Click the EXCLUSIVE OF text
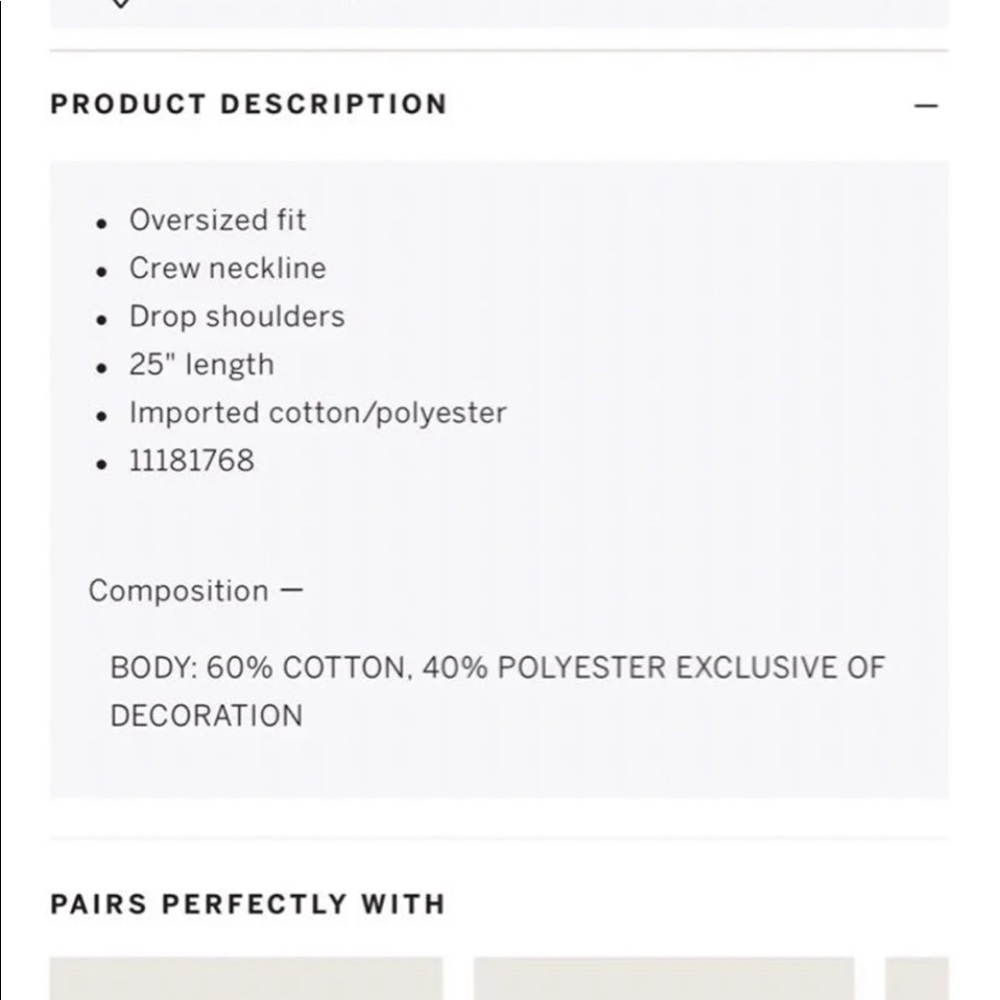 780,668
